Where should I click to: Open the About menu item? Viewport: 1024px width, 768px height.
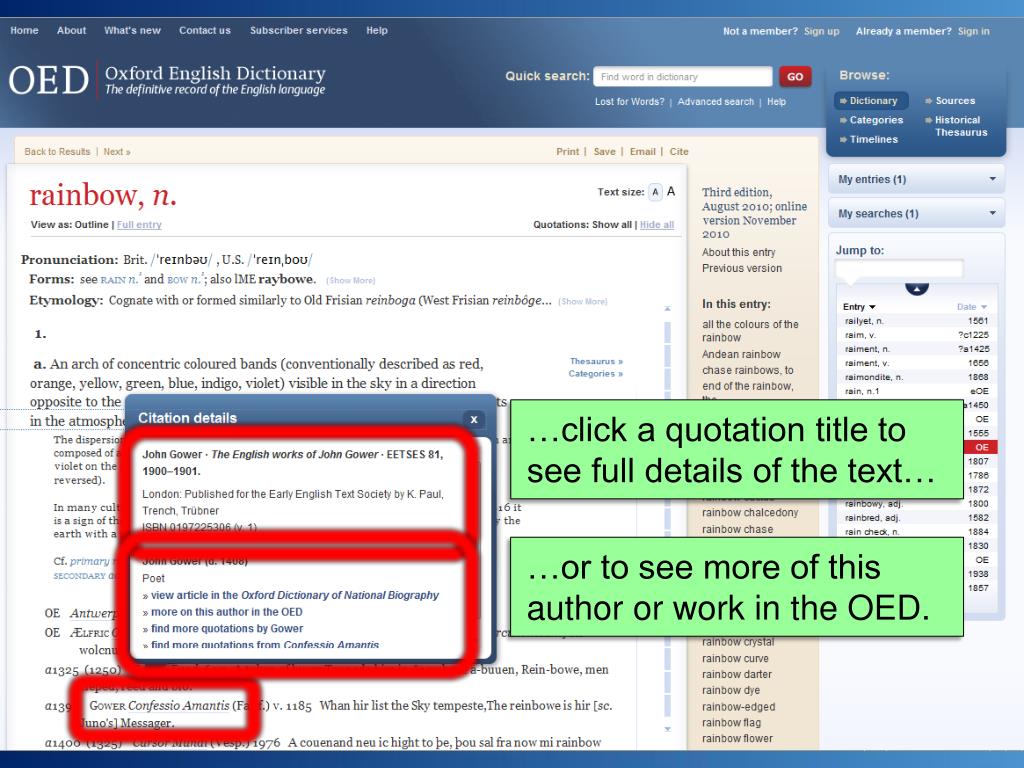pyautogui.click(x=71, y=30)
